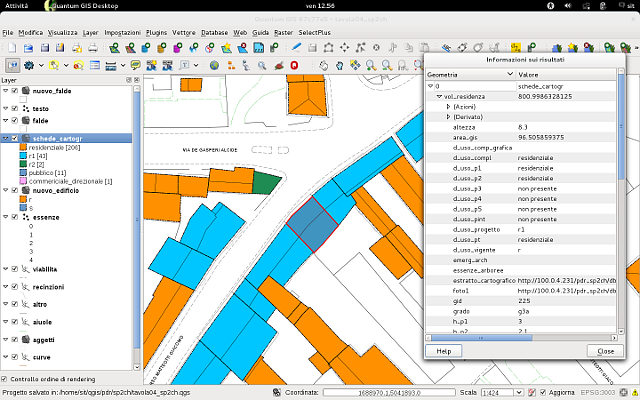Image resolution: width=640 pixels, height=400 pixels.
Task: Toggle Controllo ordine di rendering checkbox
Action: [5, 380]
